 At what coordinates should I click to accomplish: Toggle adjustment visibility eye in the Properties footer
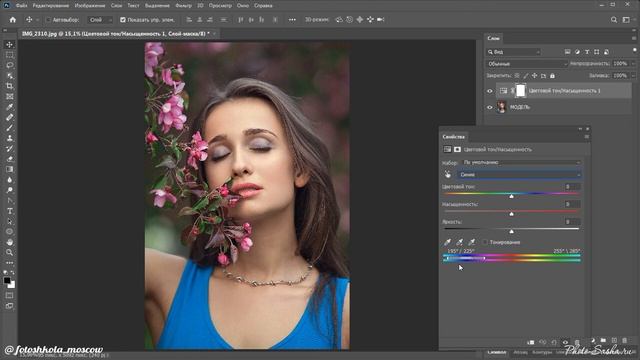(565, 342)
